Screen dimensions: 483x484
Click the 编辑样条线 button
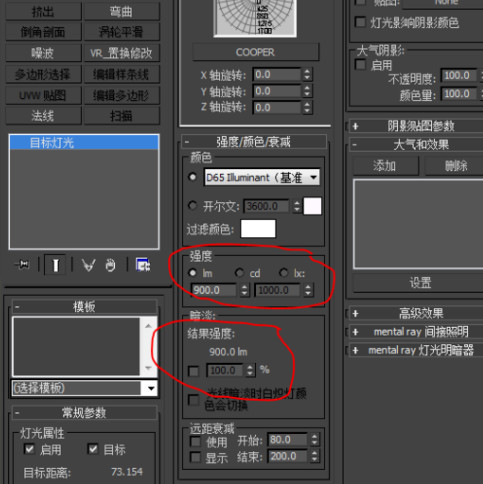[122, 74]
